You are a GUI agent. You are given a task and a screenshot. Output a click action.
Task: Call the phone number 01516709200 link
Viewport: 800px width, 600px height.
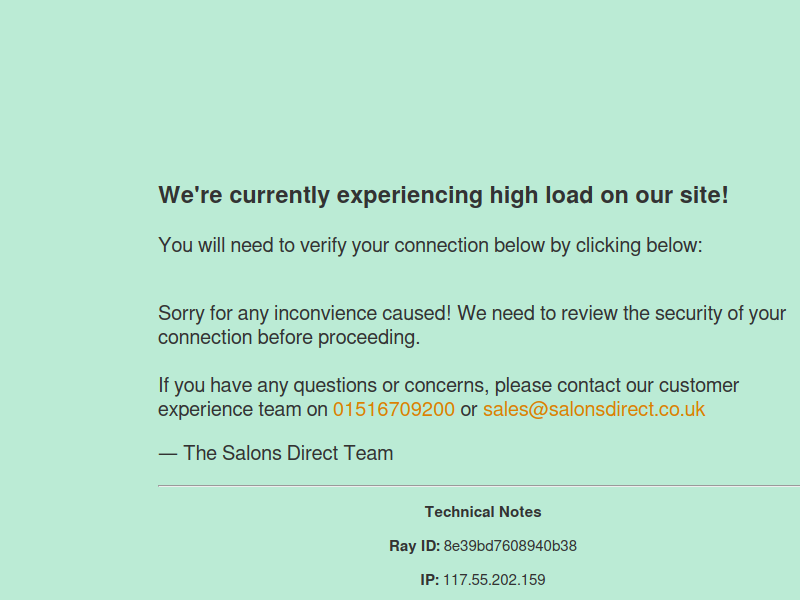point(393,409)
